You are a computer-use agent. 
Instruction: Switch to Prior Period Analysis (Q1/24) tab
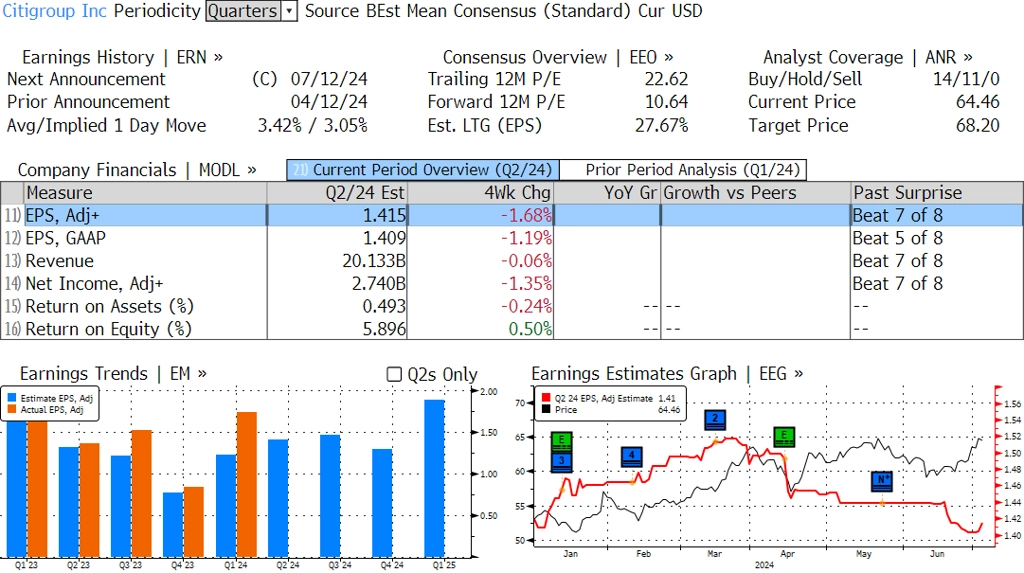pos(683,170)
